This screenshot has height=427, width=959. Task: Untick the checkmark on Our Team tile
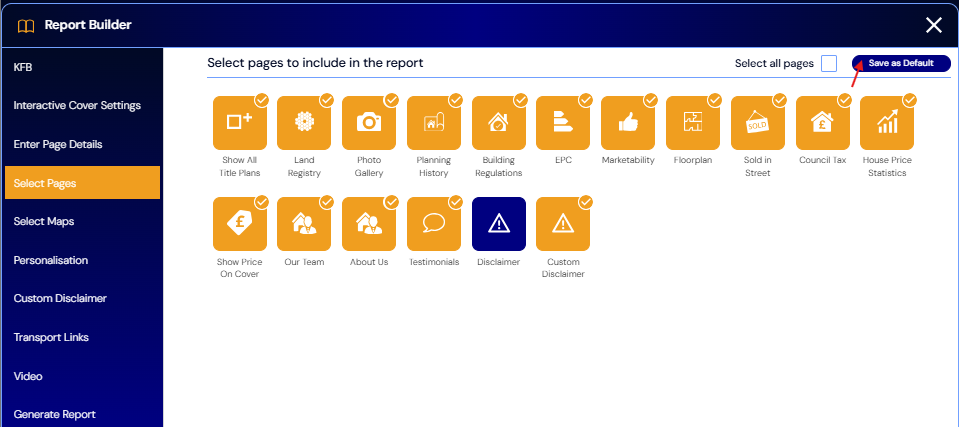[327, 202]
